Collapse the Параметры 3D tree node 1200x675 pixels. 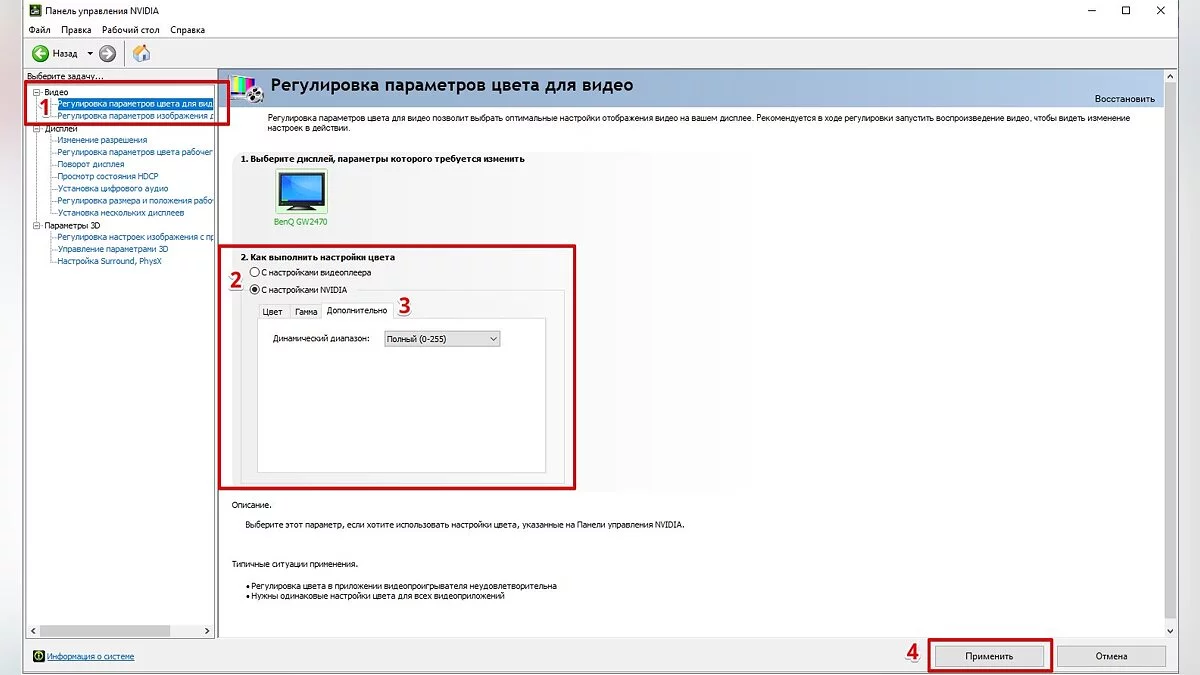point(37,225)
